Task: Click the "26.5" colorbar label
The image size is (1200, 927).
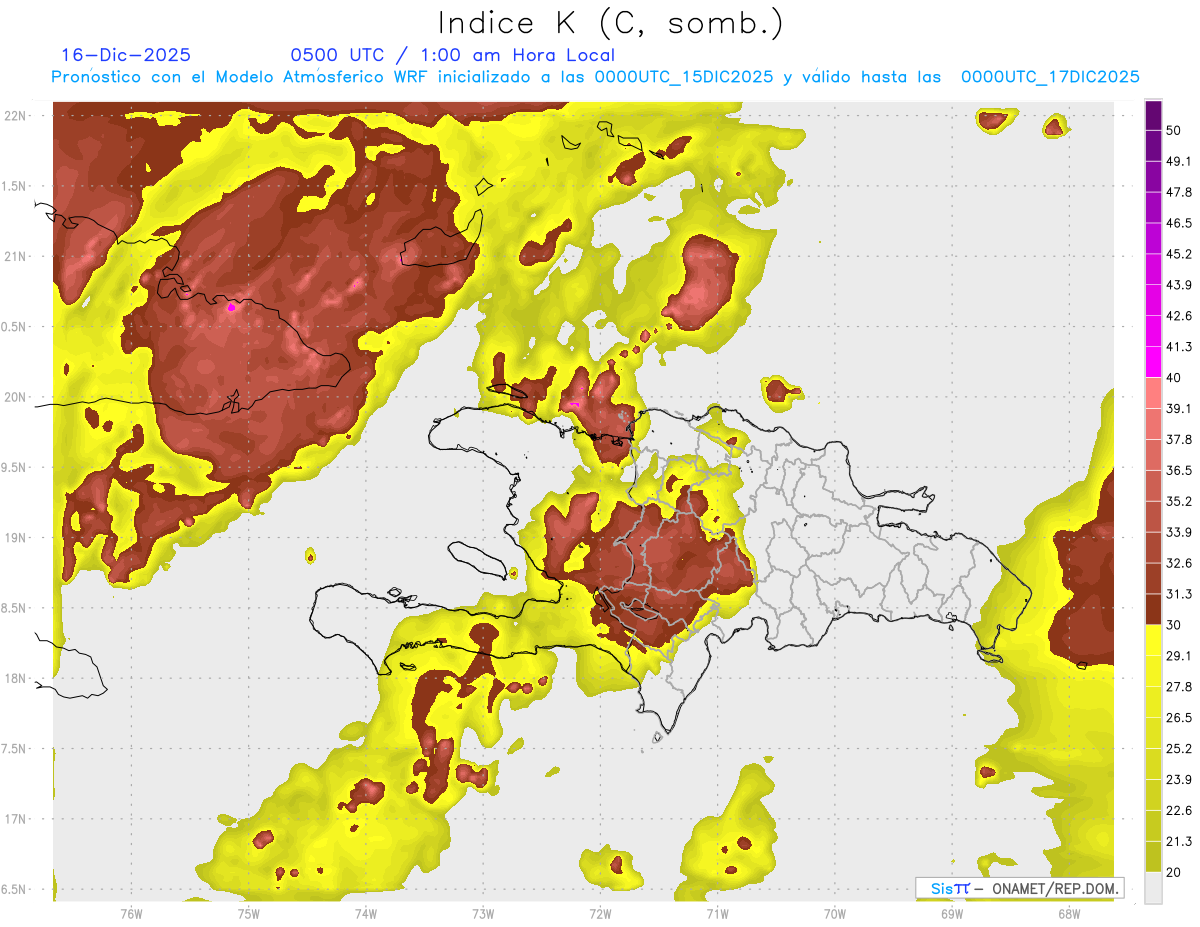Action: click(x=1178, y=718)
